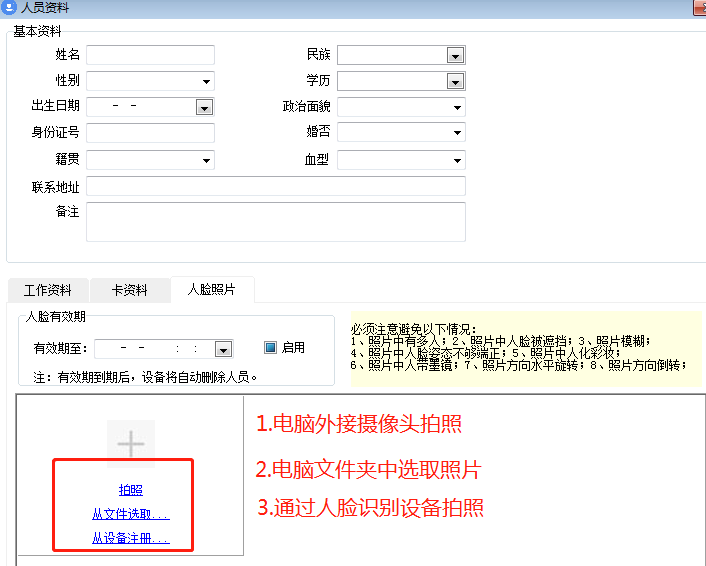Image resolution: width=706 pixels, height=566 pixels.
Task: Switch to the 卡资料 tab
Action: 130,290
